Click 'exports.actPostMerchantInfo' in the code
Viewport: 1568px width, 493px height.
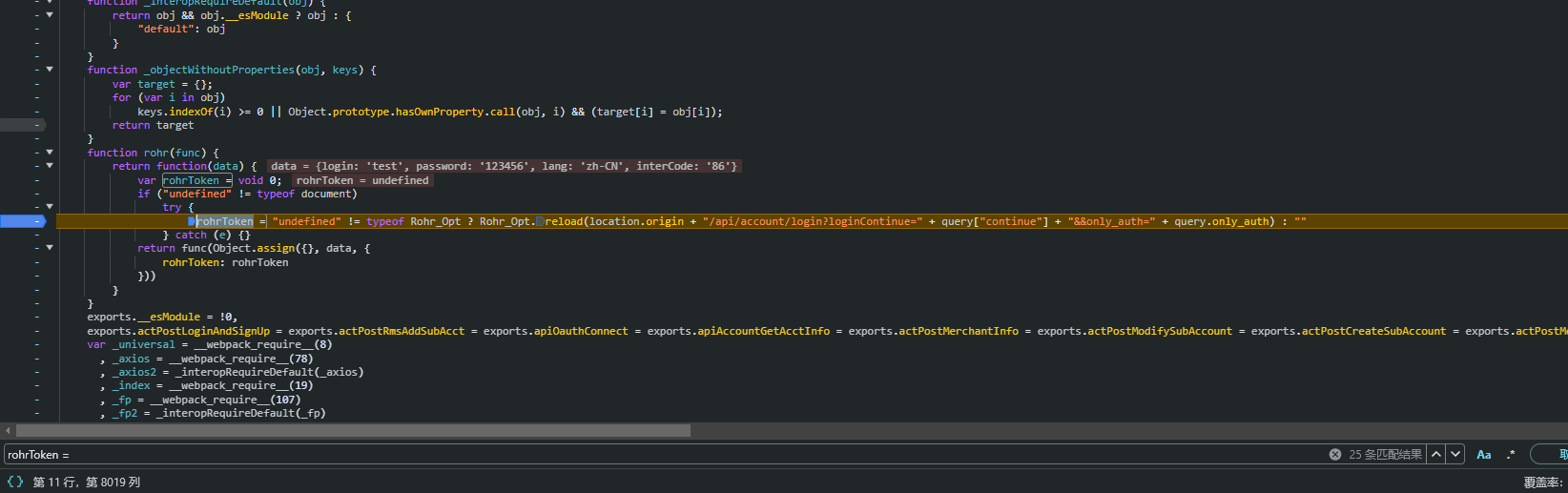tap(933, 331)
